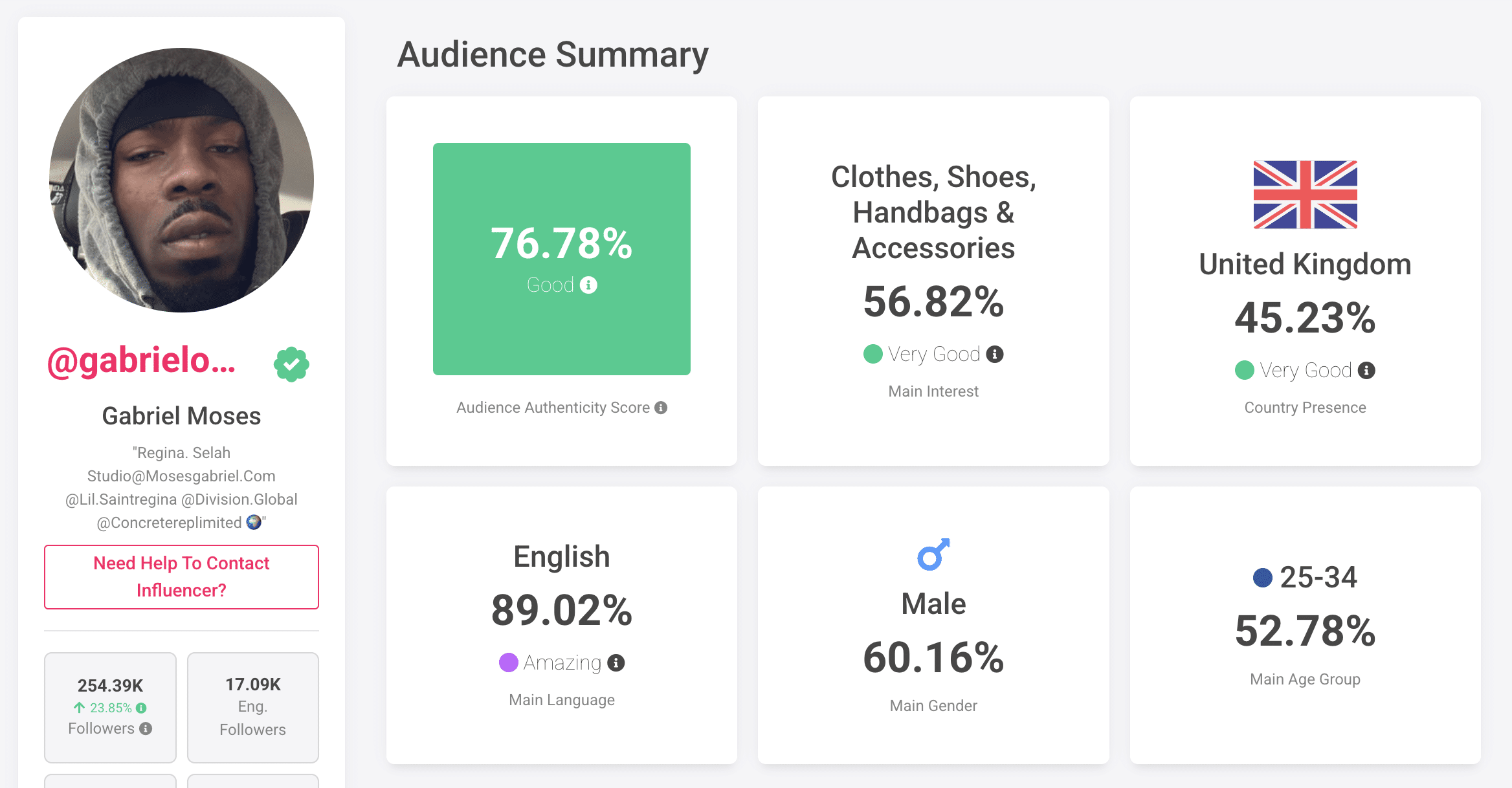Click the purple Amazing rating dot
This screenshot has width=1512, height=788.
[509, 662]
